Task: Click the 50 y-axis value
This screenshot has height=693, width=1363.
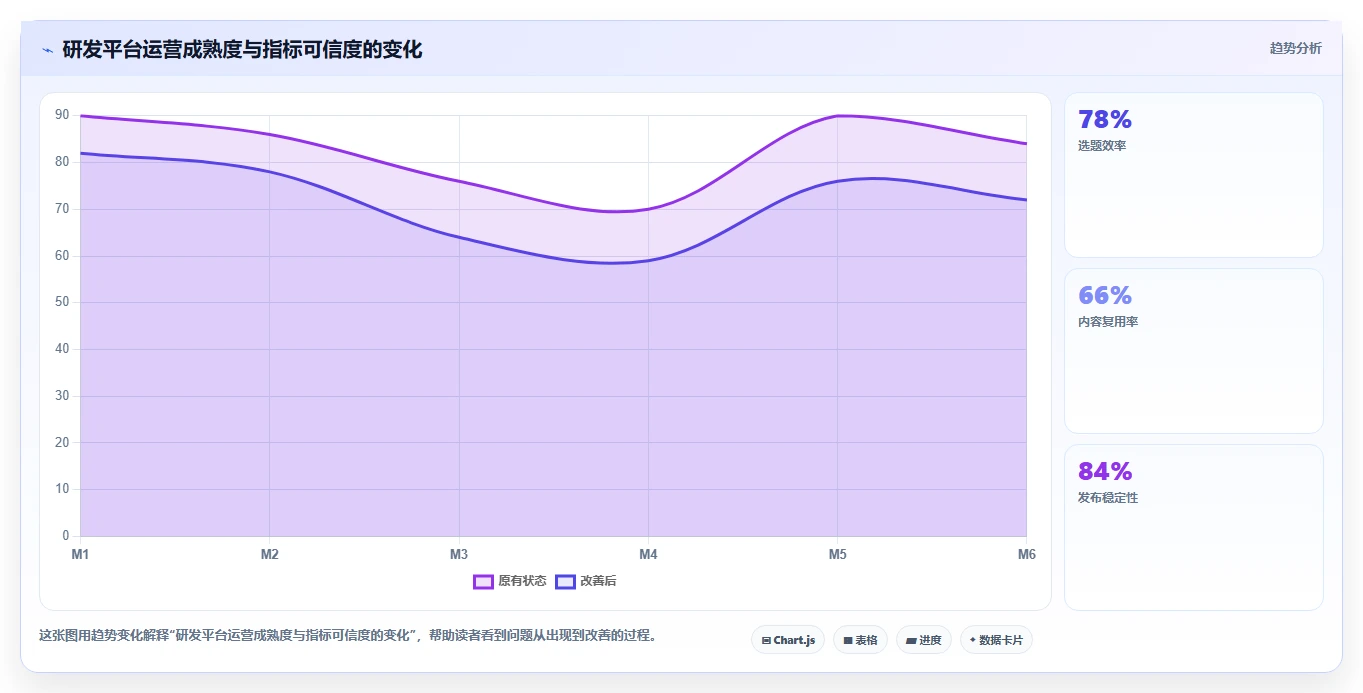Action: [62, 302]
